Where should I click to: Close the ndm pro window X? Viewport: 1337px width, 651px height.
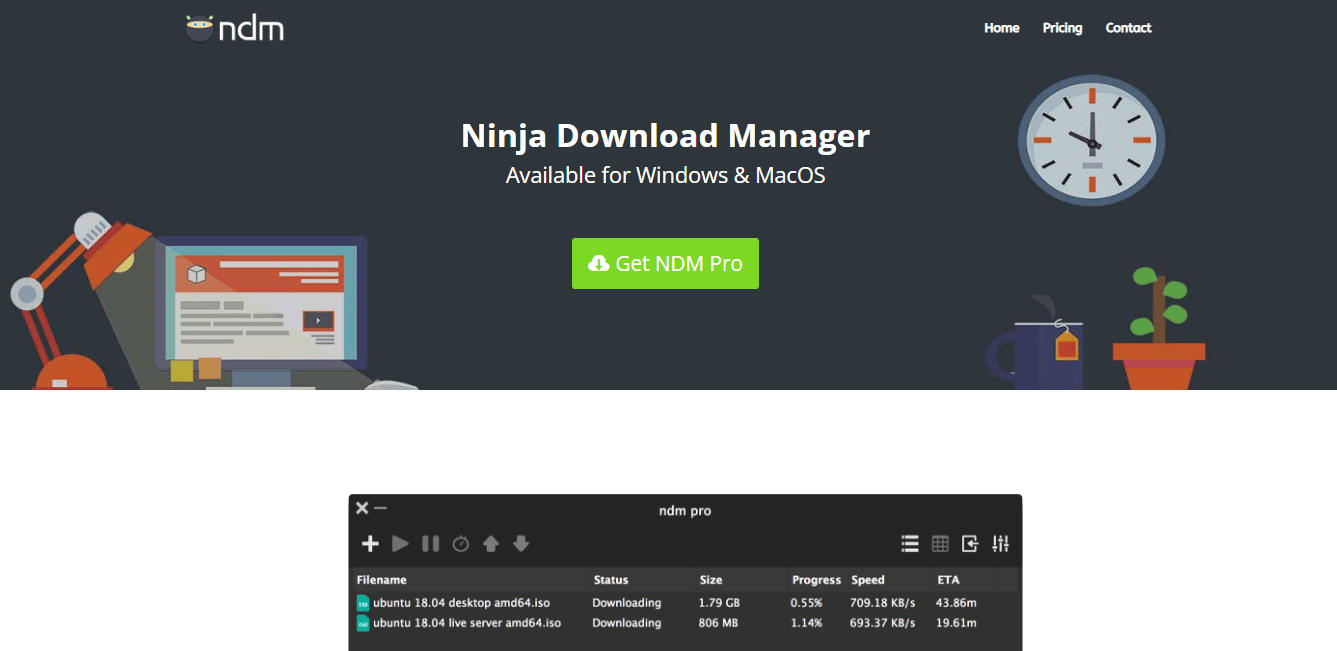362,508
